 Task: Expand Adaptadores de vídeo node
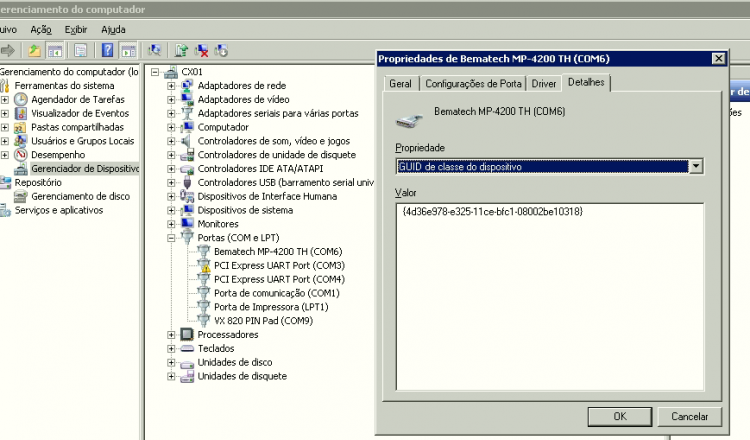[171, 100]
